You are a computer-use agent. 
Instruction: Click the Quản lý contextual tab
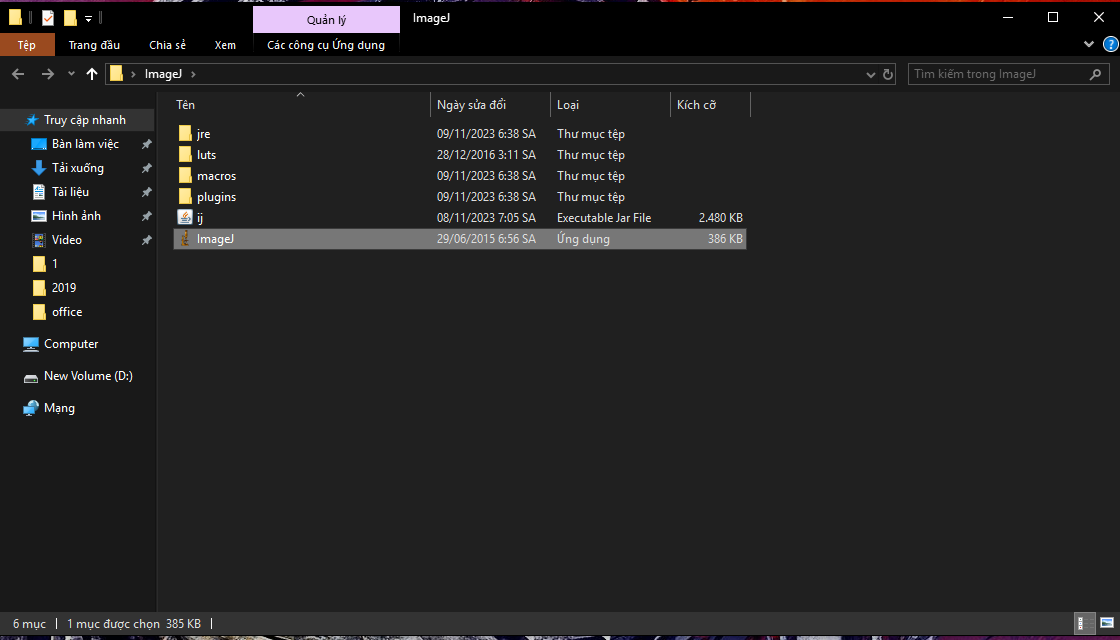coord(326,20)
